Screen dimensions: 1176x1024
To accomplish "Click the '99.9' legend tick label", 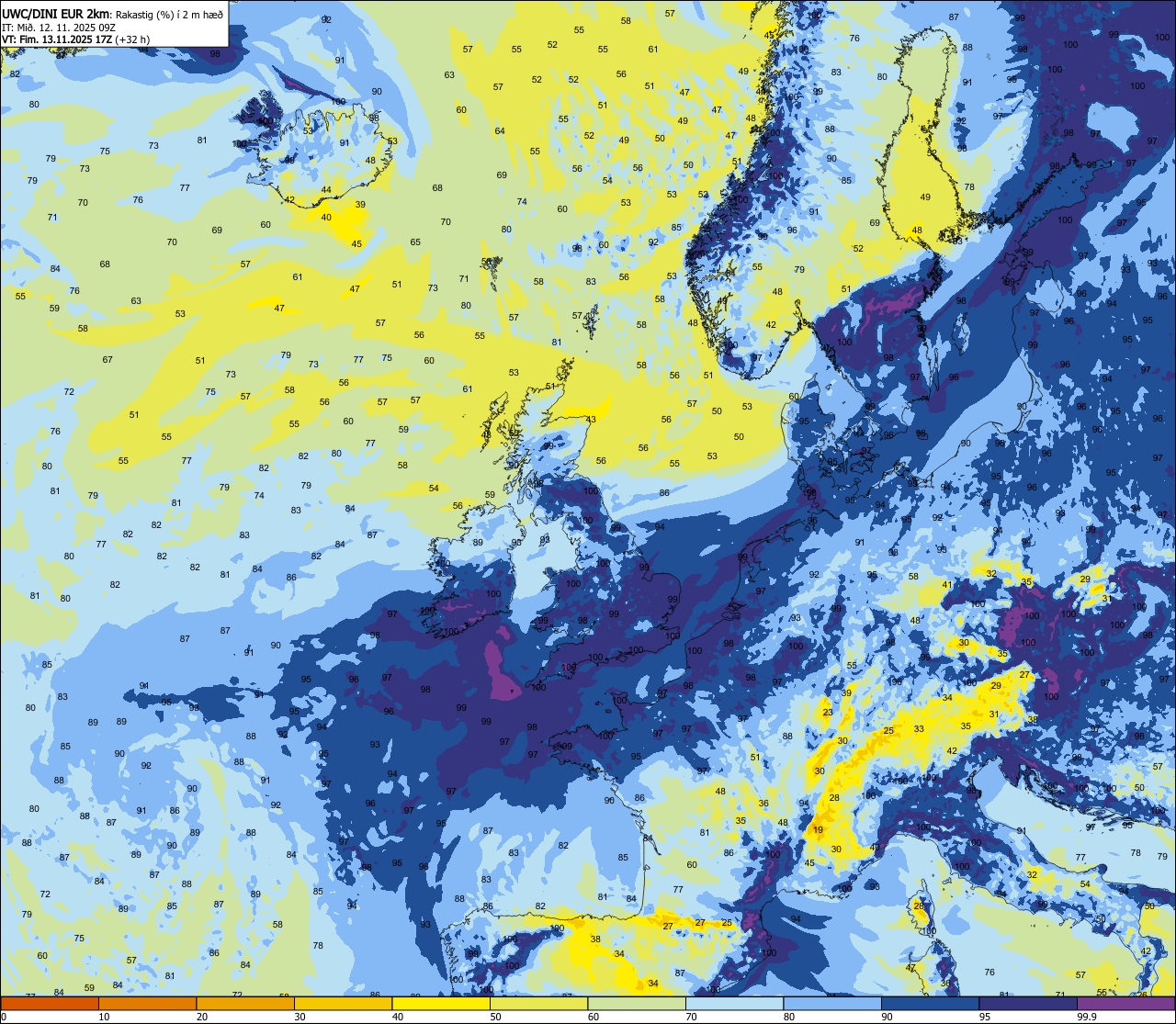I will coord(1087,1017).
